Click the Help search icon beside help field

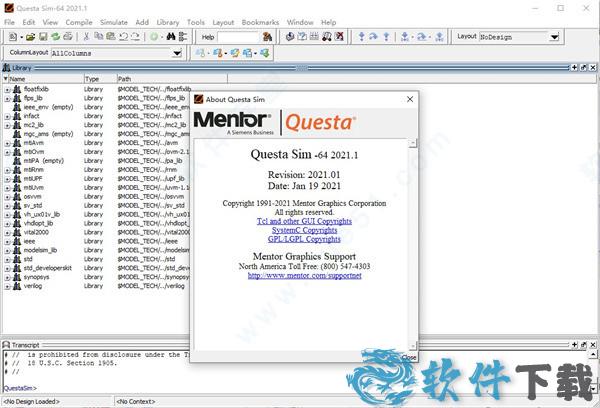tap(267, 37)
